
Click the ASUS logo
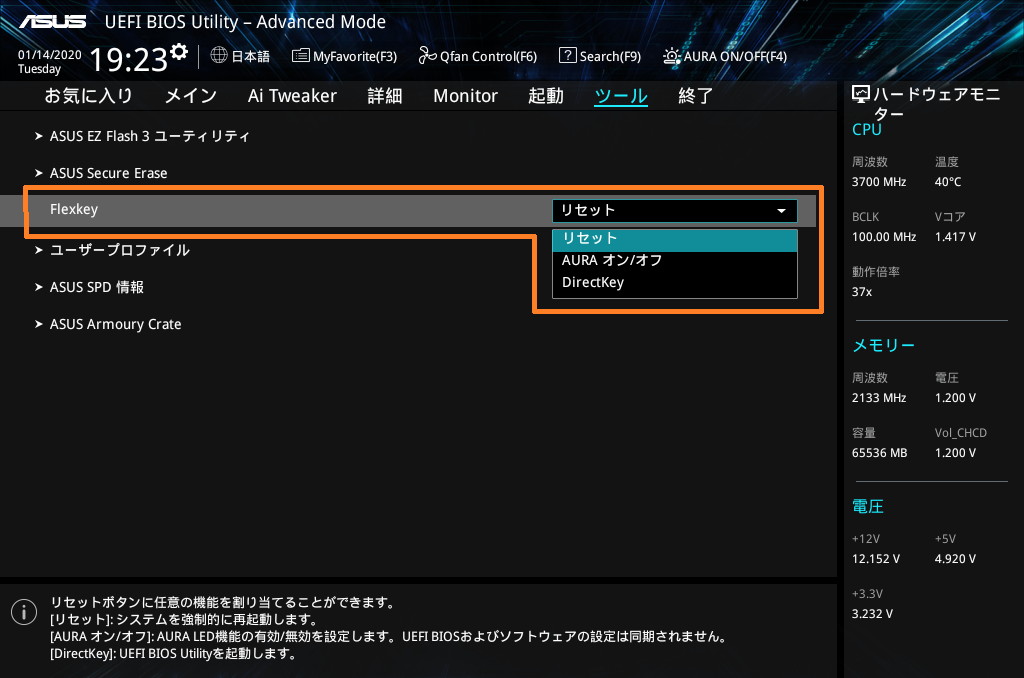click(52, 22)
